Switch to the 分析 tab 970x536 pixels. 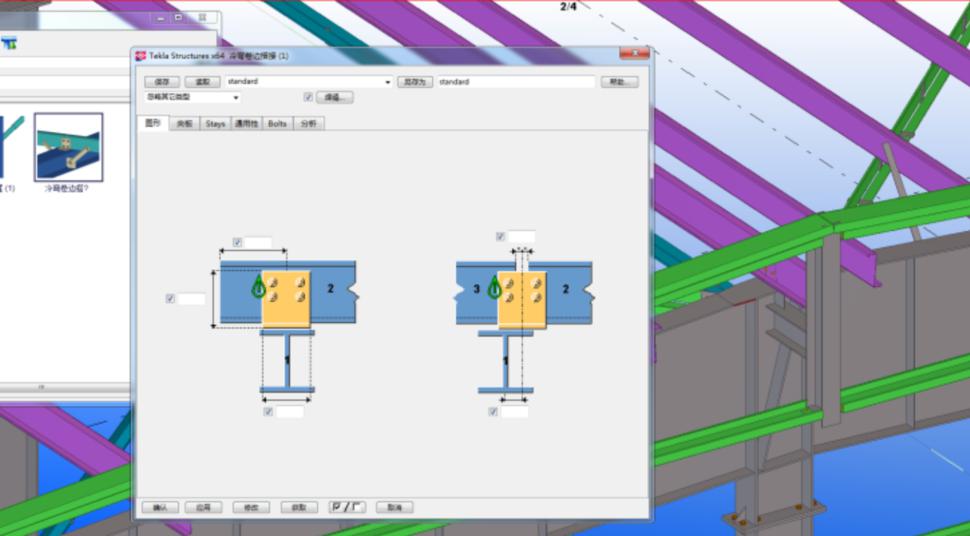click(309, 124)
